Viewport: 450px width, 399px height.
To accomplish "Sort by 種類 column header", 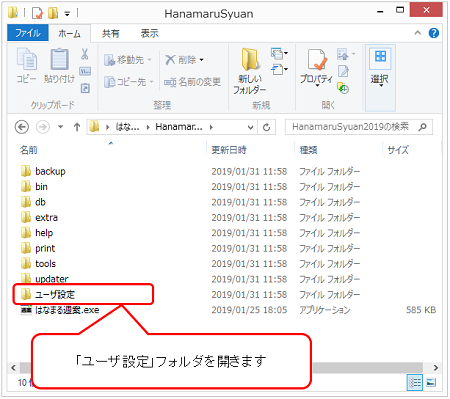I will coord(308,150).
